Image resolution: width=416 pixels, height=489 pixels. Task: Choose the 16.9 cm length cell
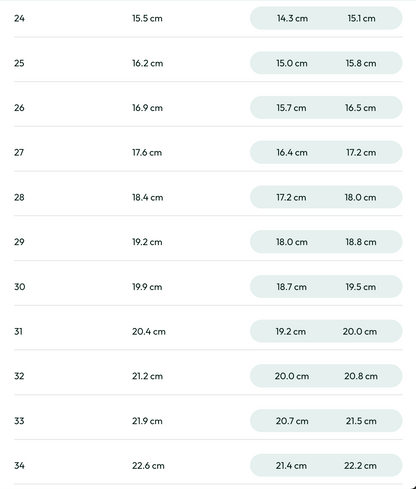(147, 108)
